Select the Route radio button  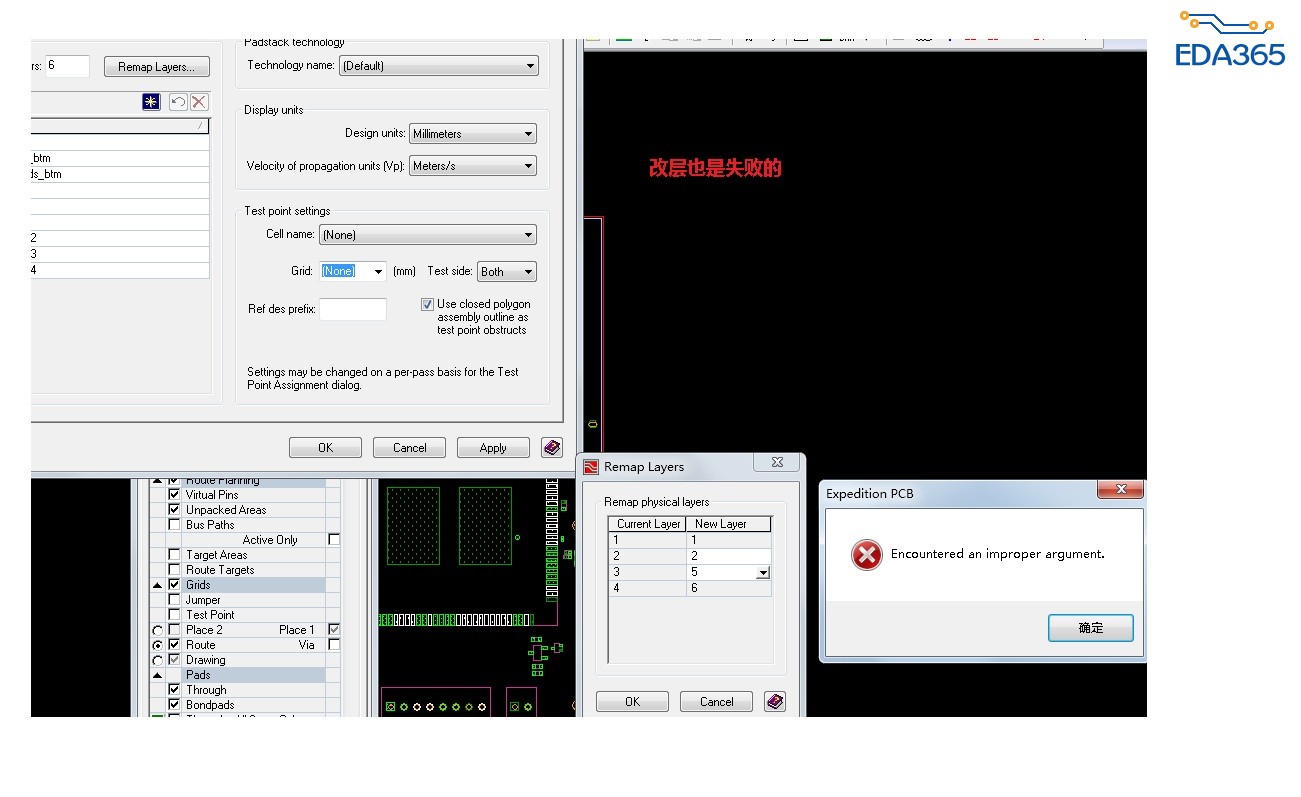(x=157, y=645)
